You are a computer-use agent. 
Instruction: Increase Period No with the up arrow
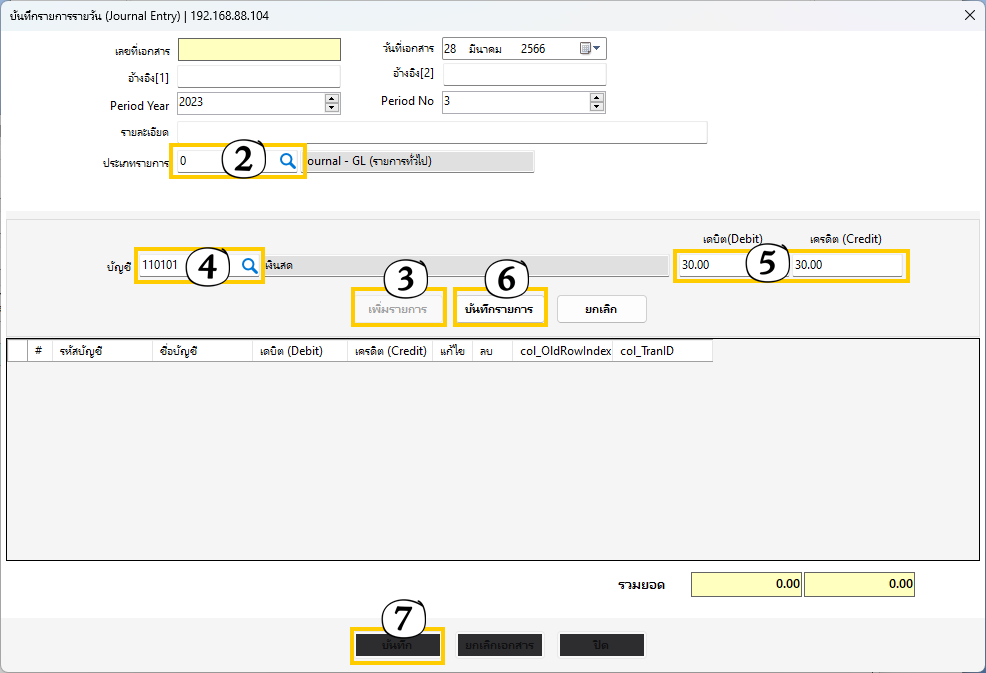click(597, 97)
